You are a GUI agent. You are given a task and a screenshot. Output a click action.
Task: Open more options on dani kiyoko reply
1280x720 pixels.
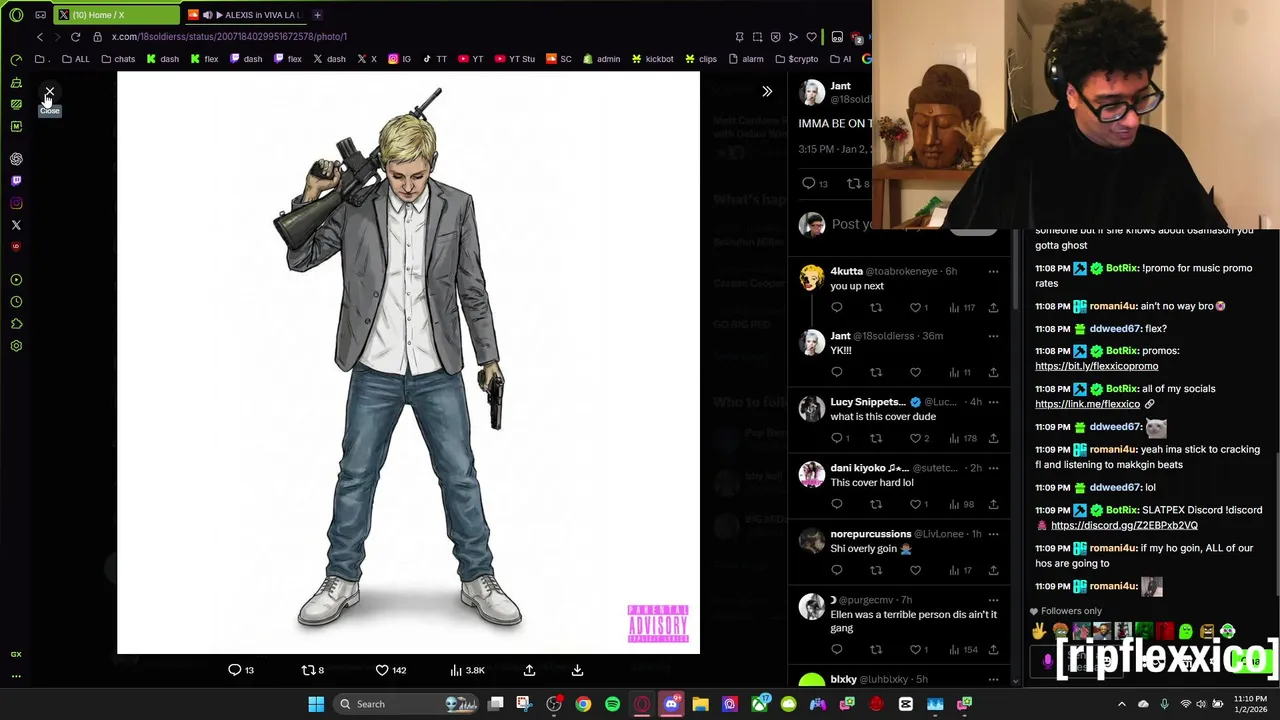(993, 468)
